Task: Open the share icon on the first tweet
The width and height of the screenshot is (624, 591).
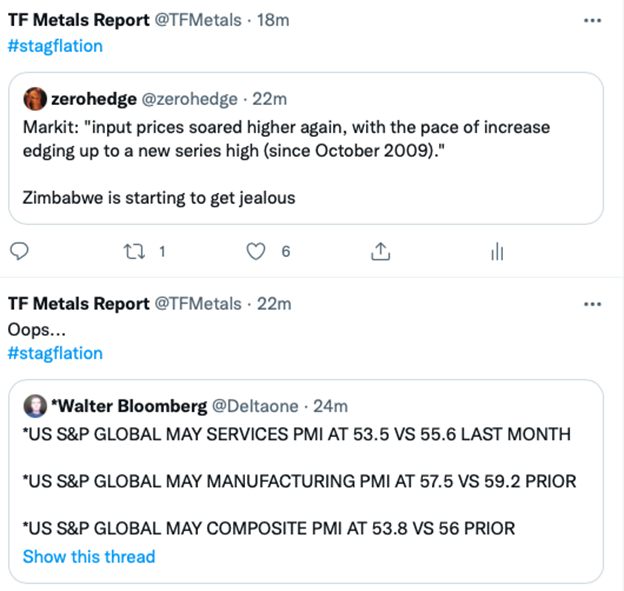Action: tap(380, 252)
